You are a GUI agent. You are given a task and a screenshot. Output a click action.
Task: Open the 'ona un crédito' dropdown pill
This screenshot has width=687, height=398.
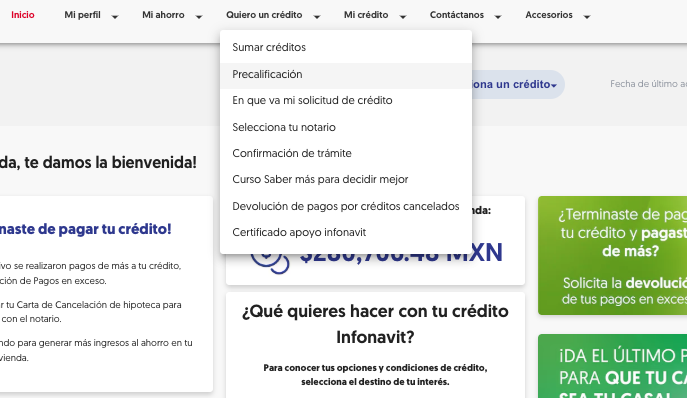tap(518, 84)
